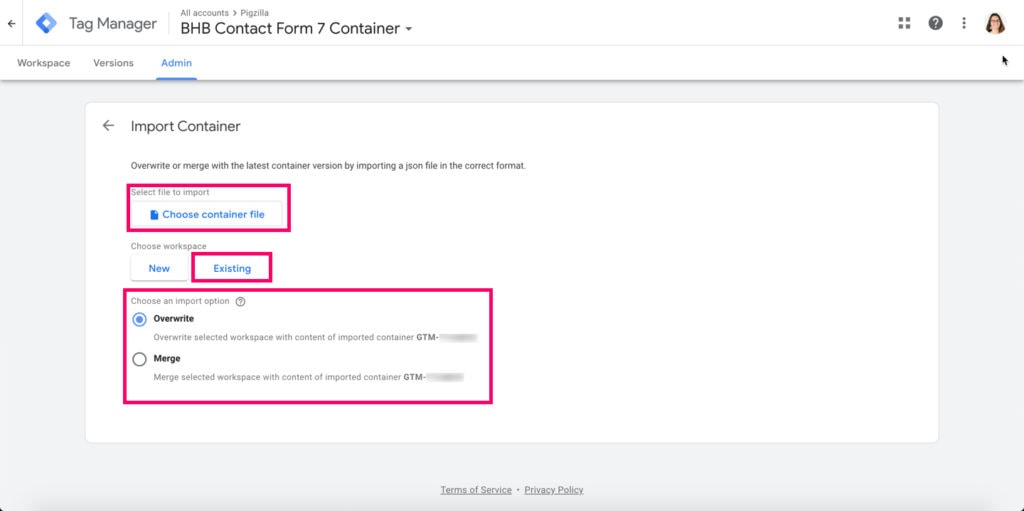The image size is (1024, 511).
Task: Click the back arrow beside Tag Manager logo
Action: (x=11, y=24)
